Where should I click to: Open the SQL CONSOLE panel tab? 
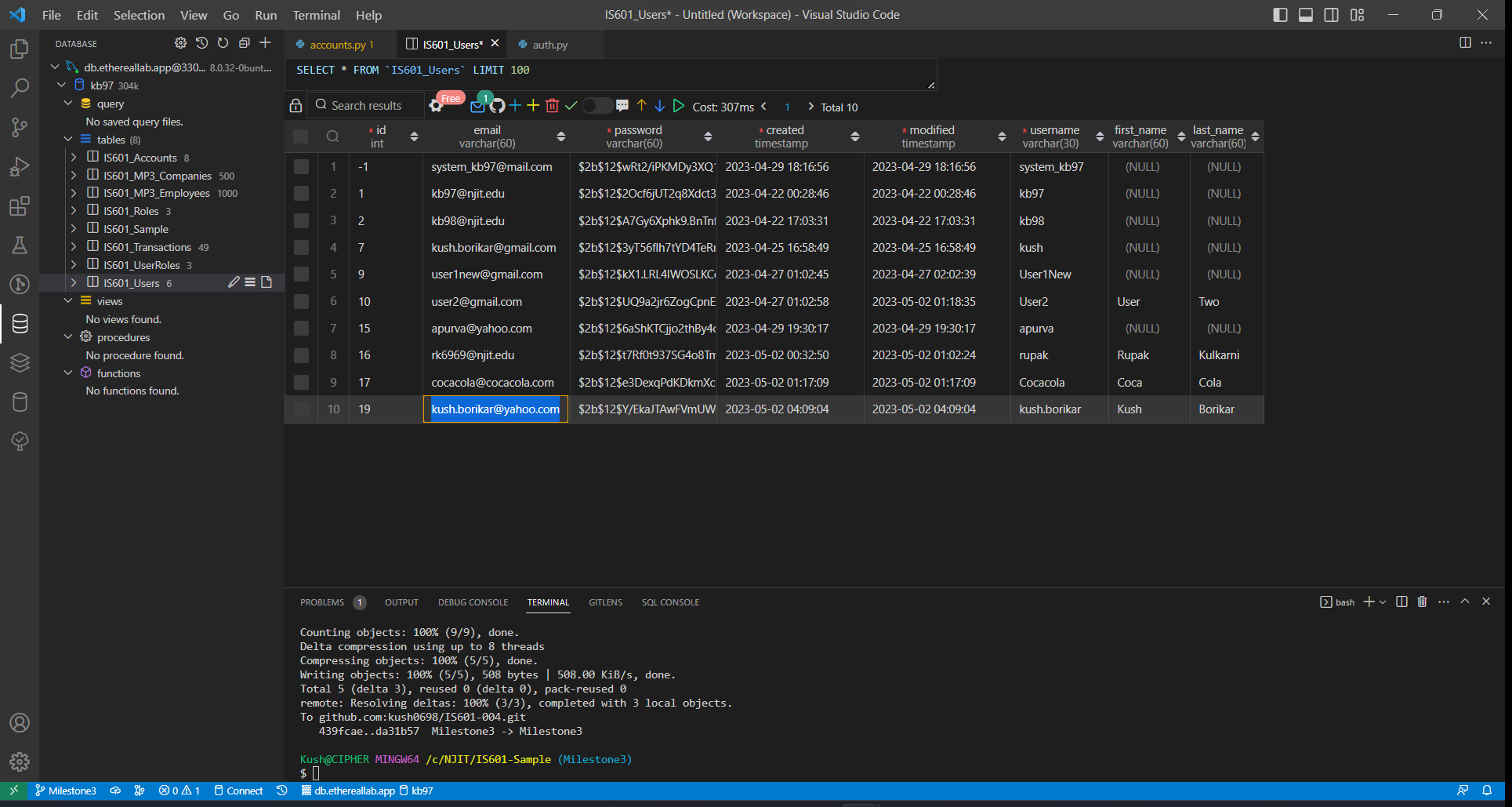click(x=670, y=602)
